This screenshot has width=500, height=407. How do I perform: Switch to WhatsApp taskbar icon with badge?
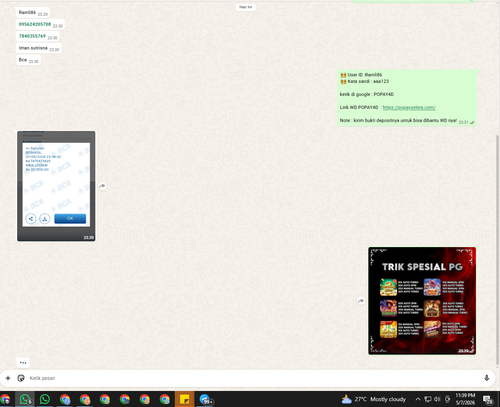point(25,399)
